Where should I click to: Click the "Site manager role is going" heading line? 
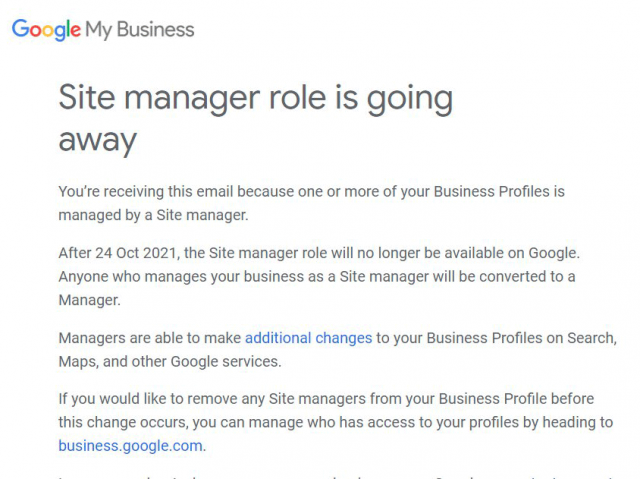[x=255, y=98]
